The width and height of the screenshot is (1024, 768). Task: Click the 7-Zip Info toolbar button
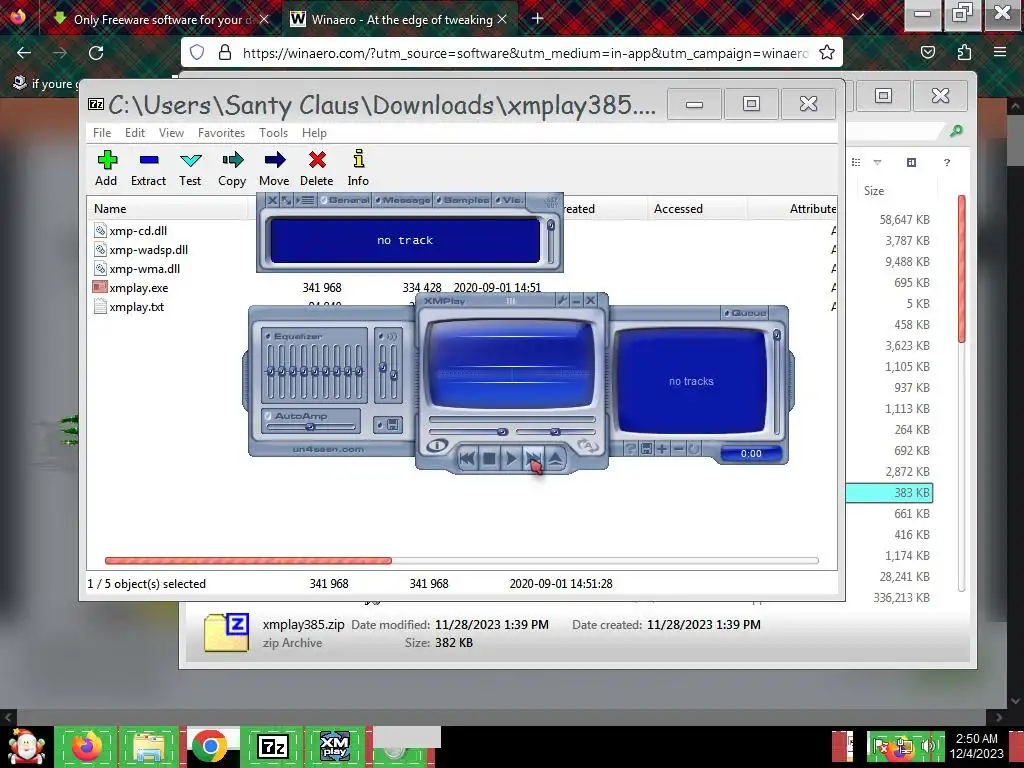pyautogui.click(x=358, y=168)
